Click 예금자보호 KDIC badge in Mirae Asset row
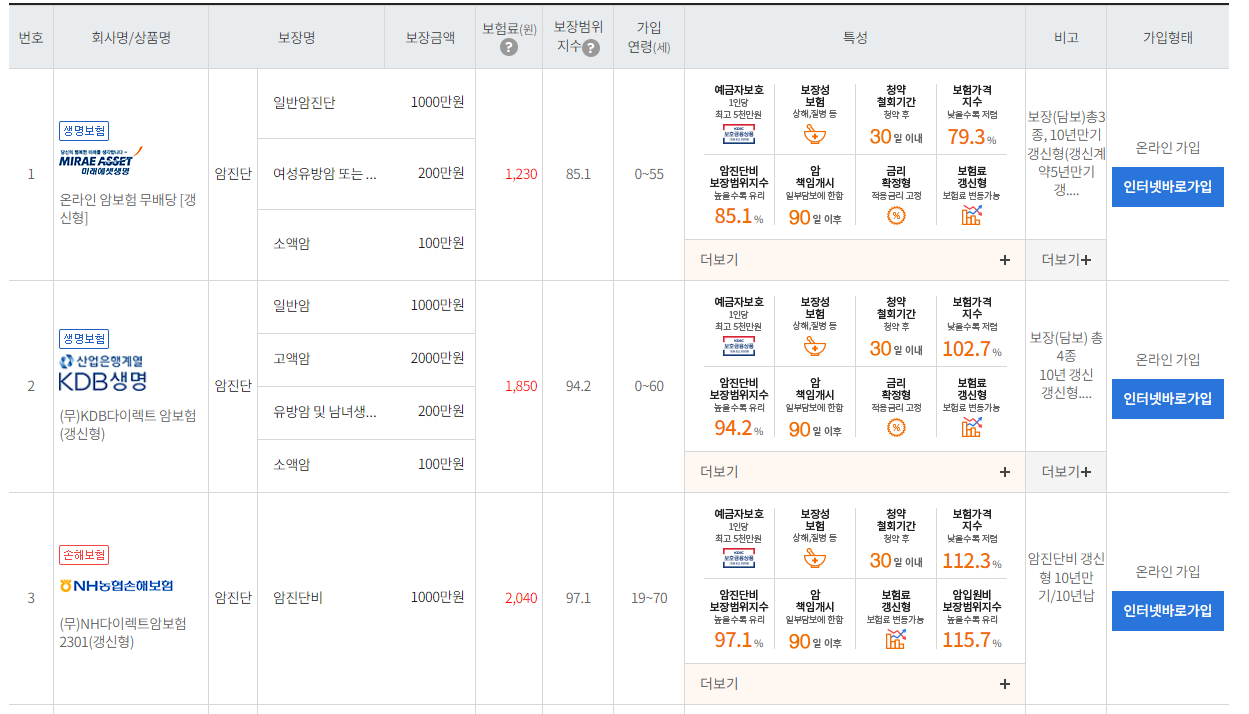Image resolution: width=1249 pixels, height=714 pixels. pos(738,135)
